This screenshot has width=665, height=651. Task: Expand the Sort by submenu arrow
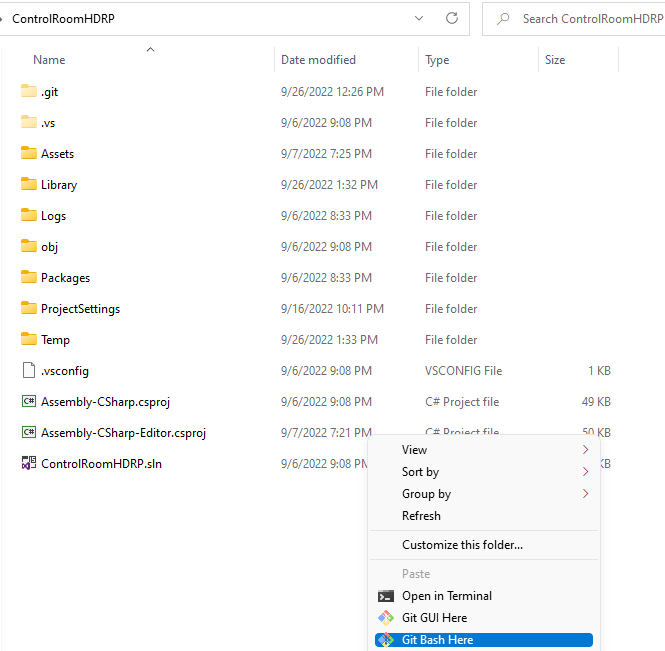pyautogui.click(x=586, y=472)
